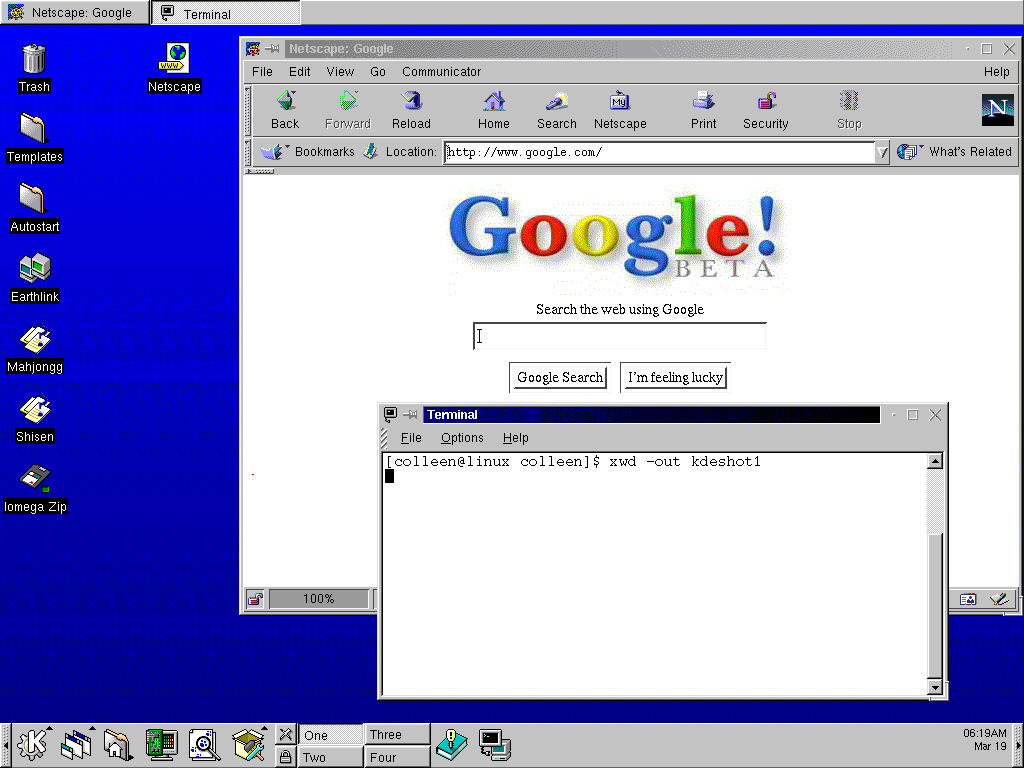Click the page proxy icon beside Location
This screenshot has height=768, width=1024.
pos(371,152)
